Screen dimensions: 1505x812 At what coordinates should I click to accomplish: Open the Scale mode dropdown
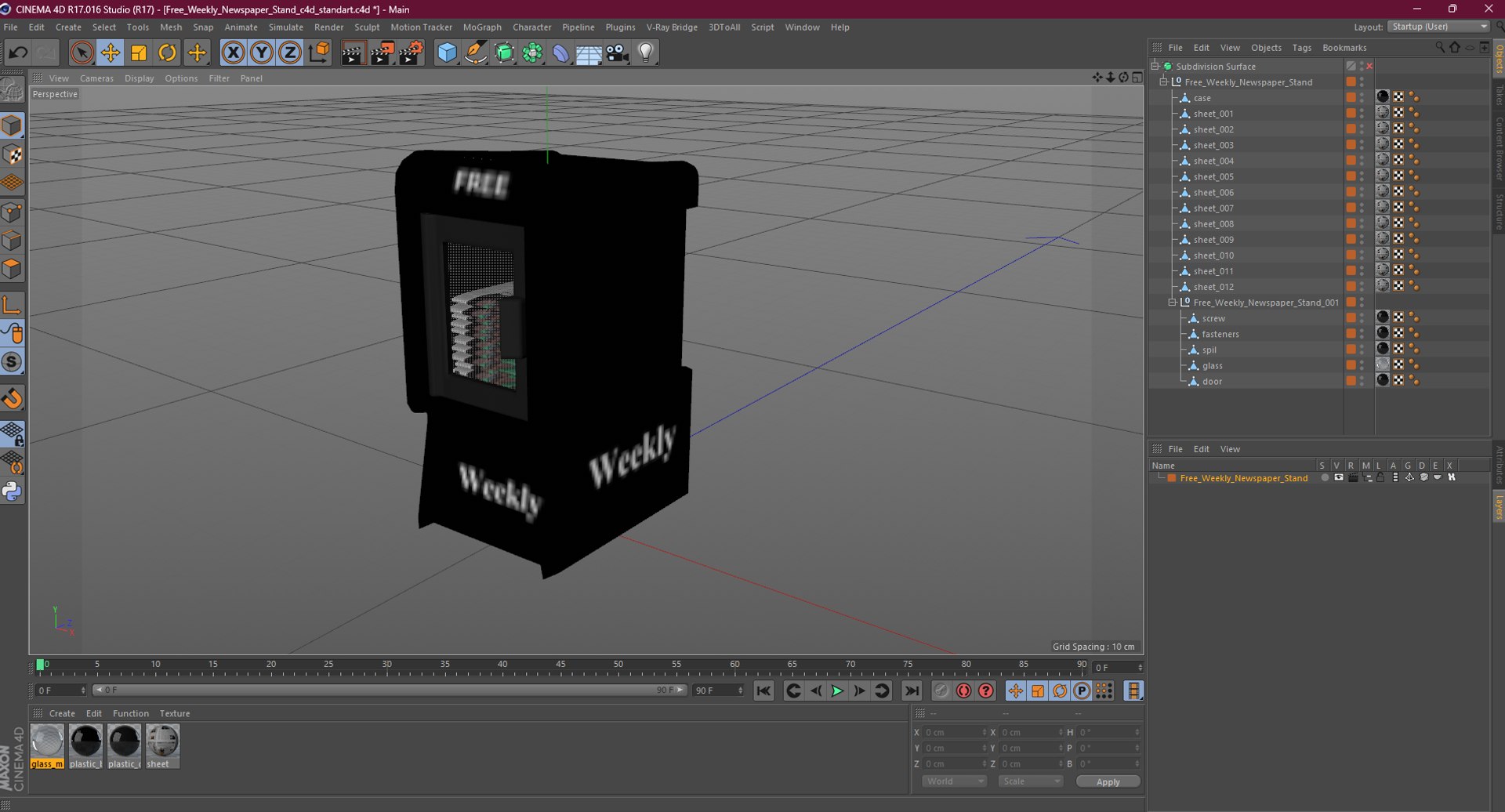pos(1031,781)
